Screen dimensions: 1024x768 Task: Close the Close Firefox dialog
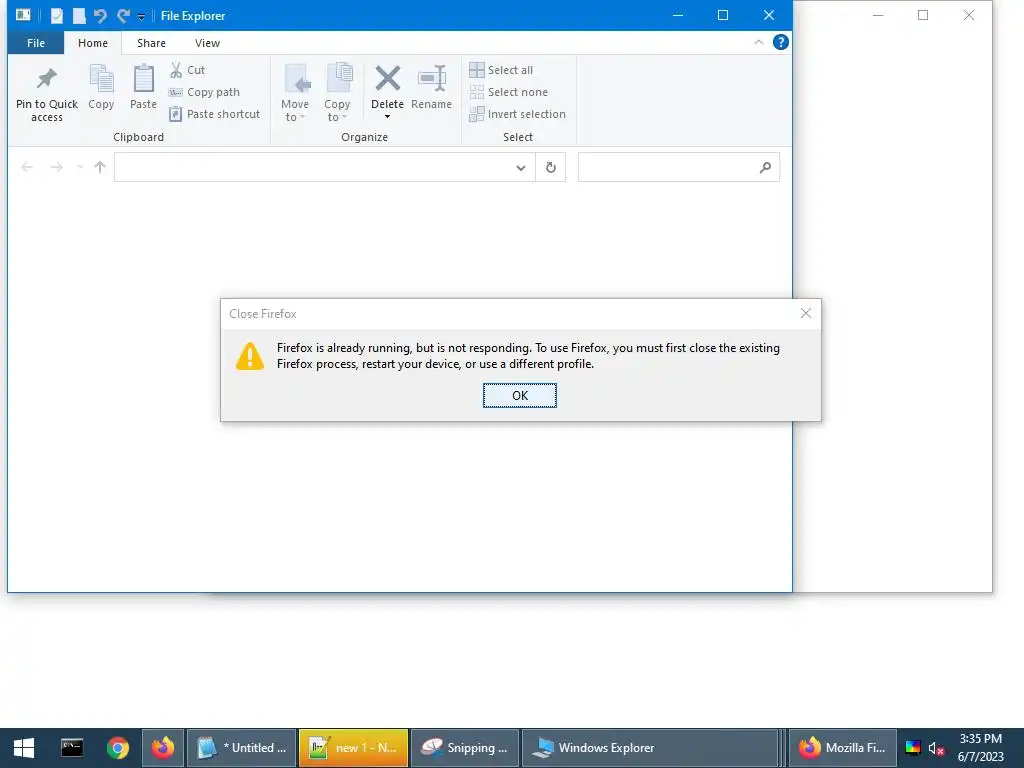click(x=806, y=313)
